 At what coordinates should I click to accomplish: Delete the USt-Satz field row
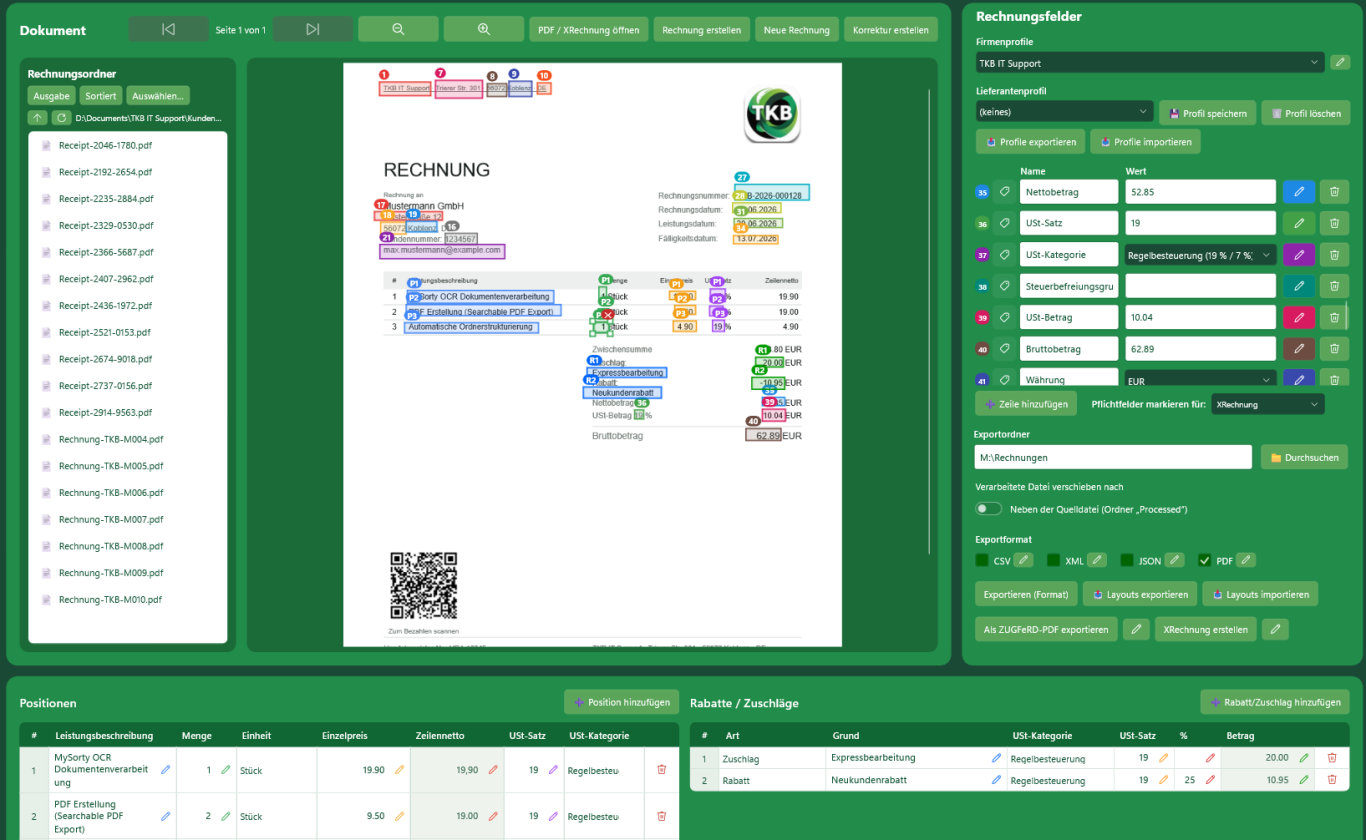pyautogui.click(x=1334, y=223)
